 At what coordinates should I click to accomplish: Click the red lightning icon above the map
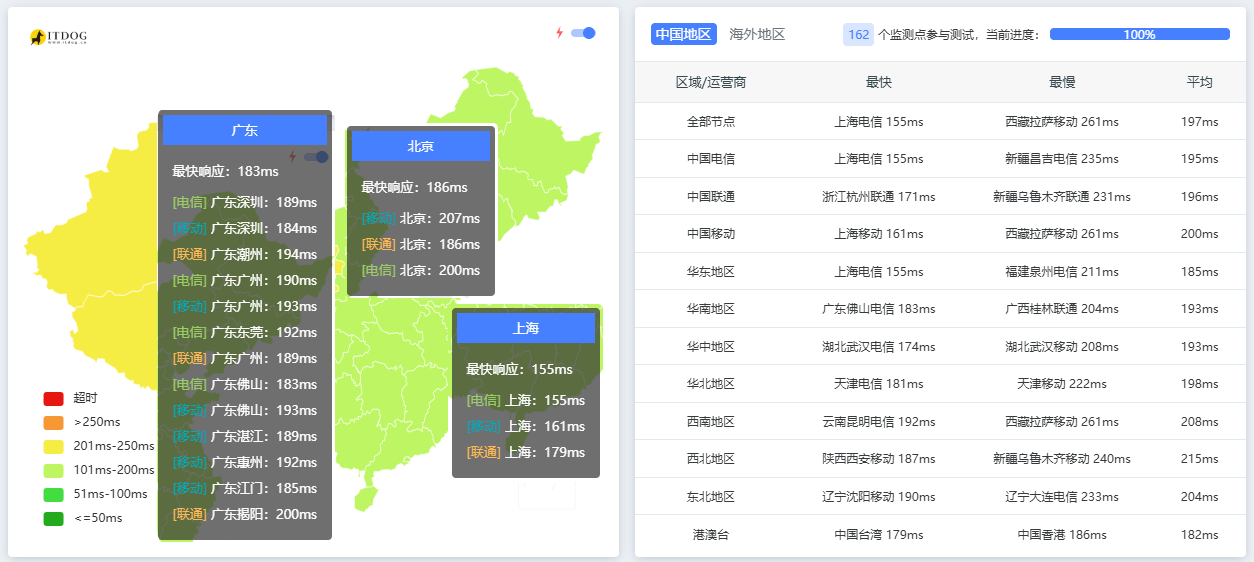point(560,33)
